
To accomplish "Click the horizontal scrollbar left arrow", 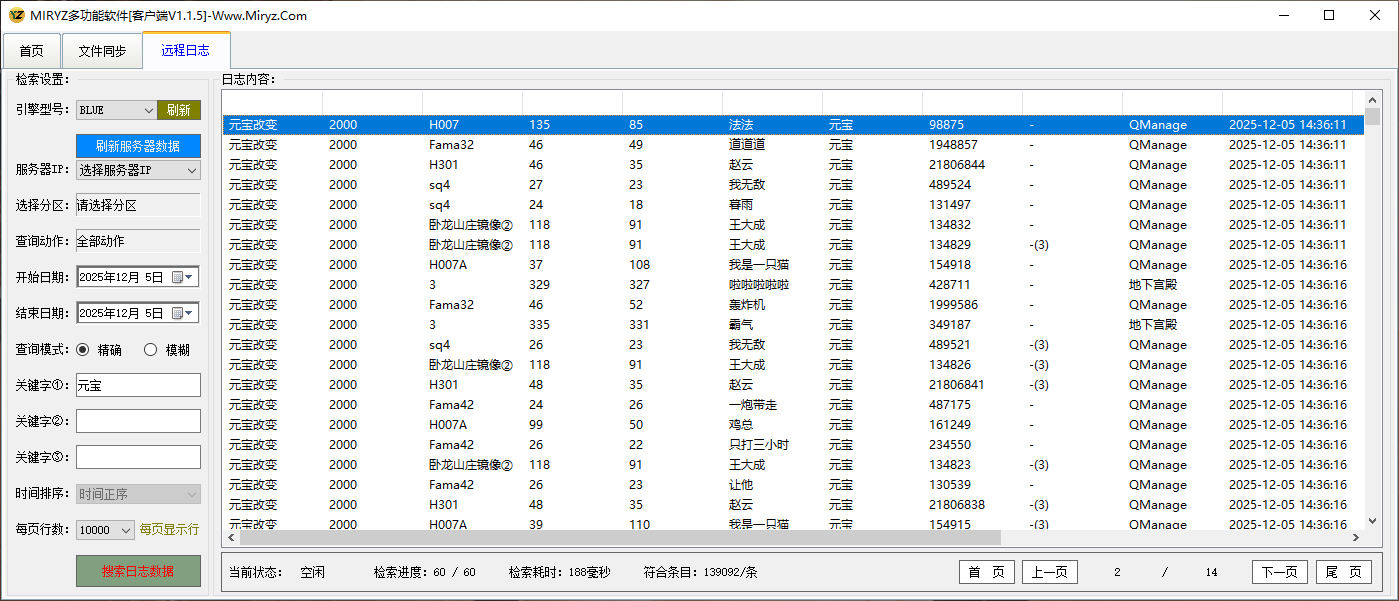I will (230, 538).
